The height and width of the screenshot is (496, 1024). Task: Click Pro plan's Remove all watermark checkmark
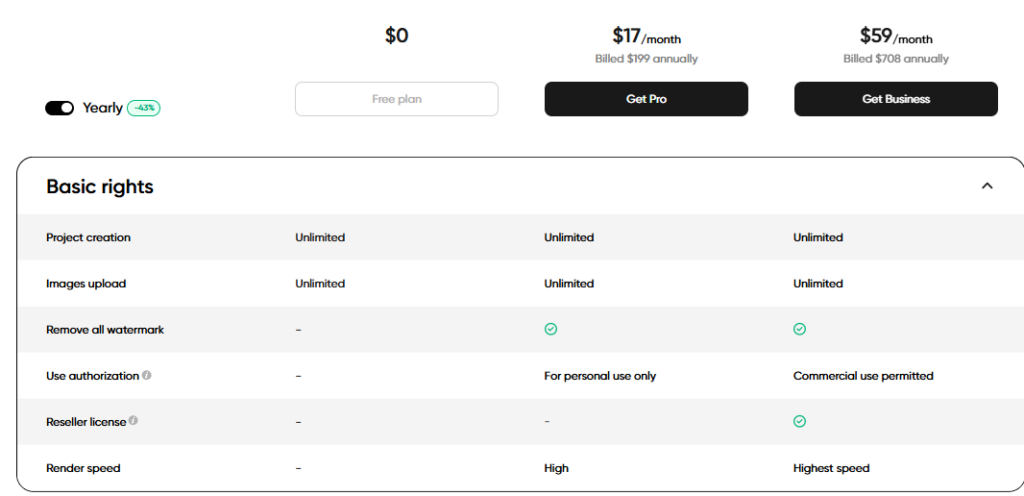pos(551,330)
